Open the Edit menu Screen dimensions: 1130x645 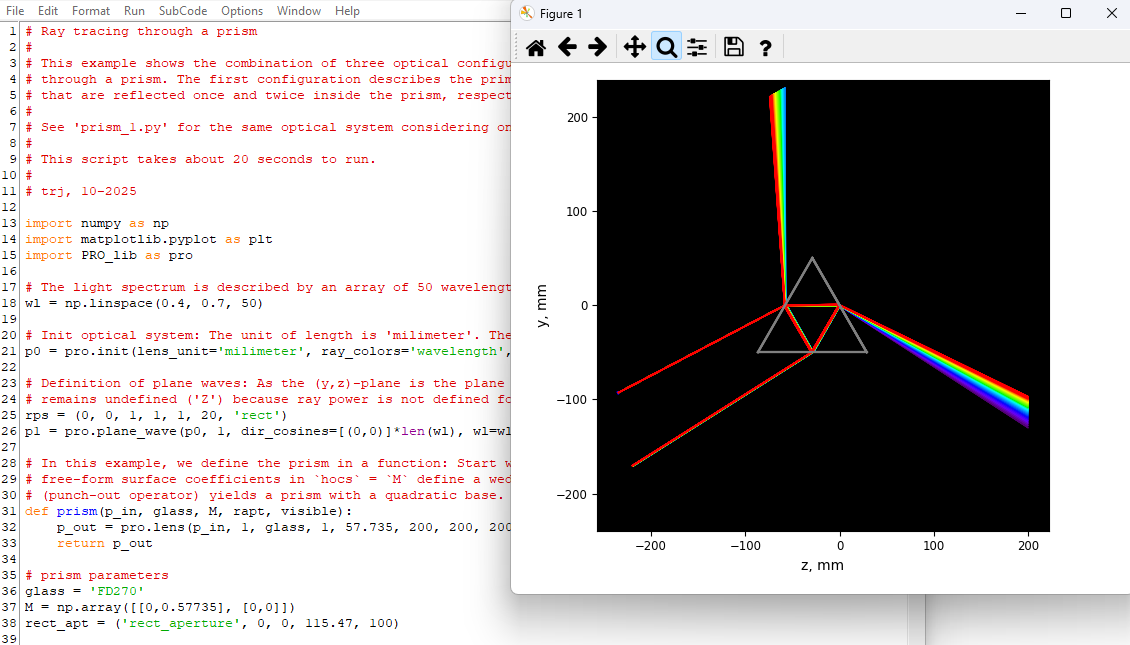(x=48, y=11)
